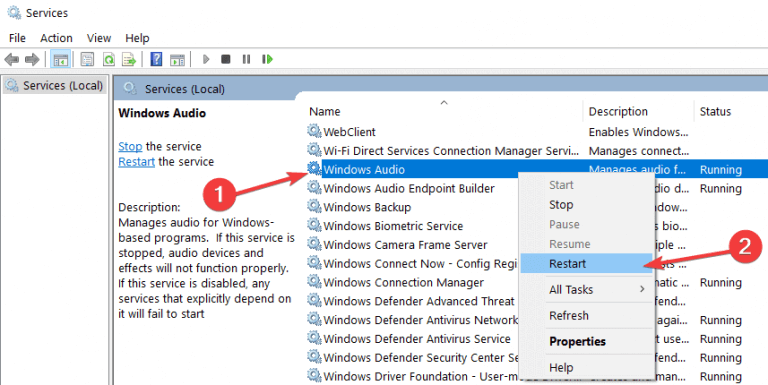The height and width of the screenshot is (385, 768).
Task: Open Properties from the context menu
Action: coord(586,342)
